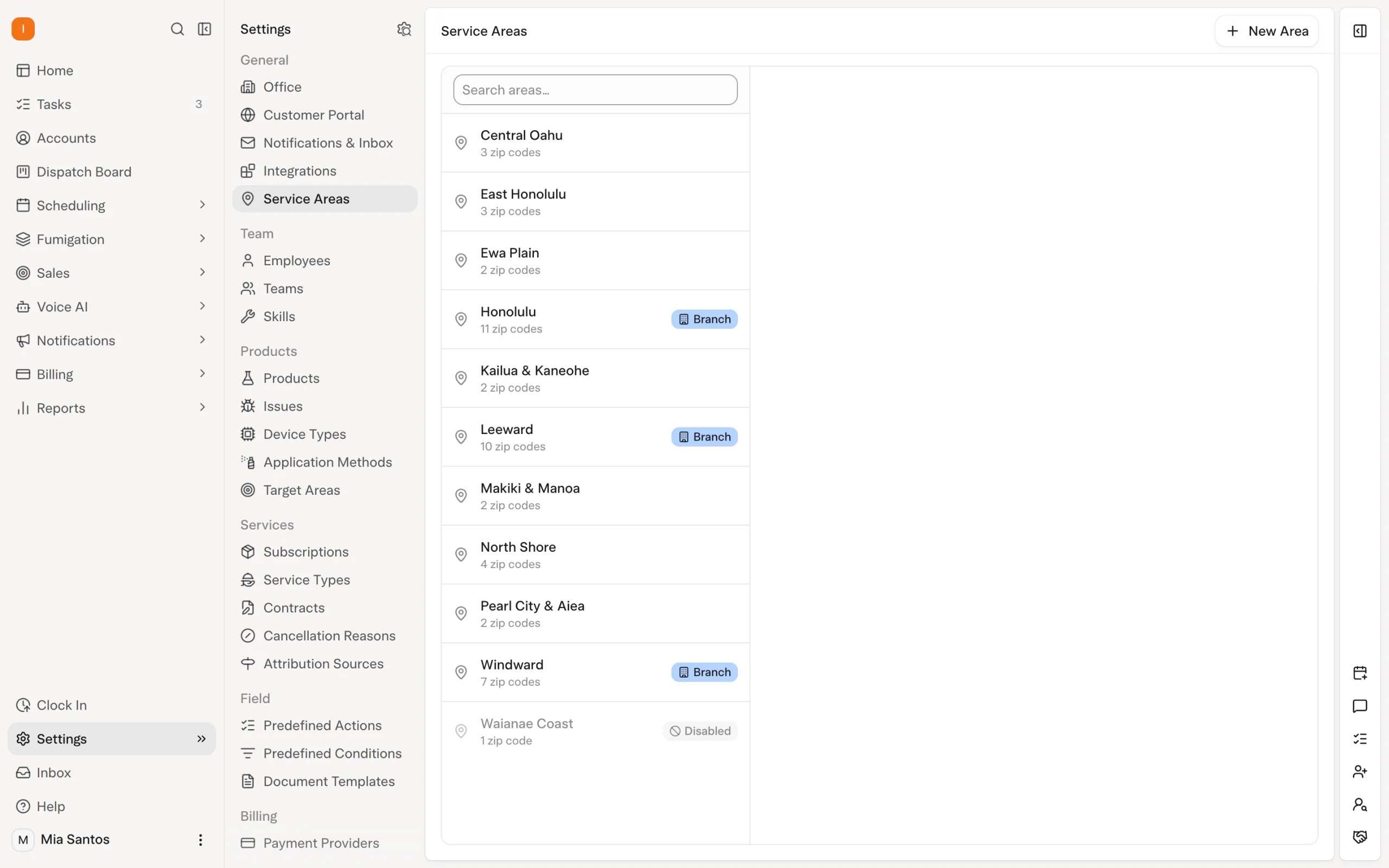Click the Clock In icon
Viewport: 1389px width, 868px height.
pyautogui.click(x=23, y=705)
